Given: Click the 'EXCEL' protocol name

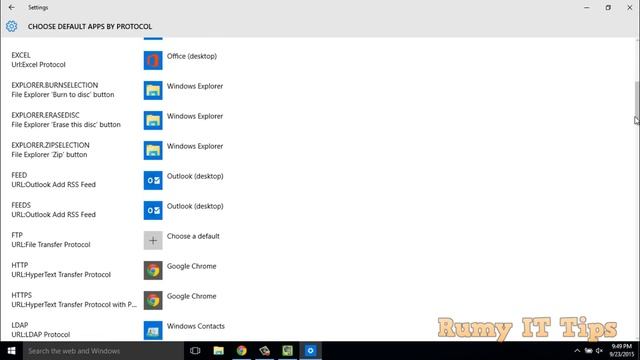Looking at the screenshot, I should [x=21, y=55].
